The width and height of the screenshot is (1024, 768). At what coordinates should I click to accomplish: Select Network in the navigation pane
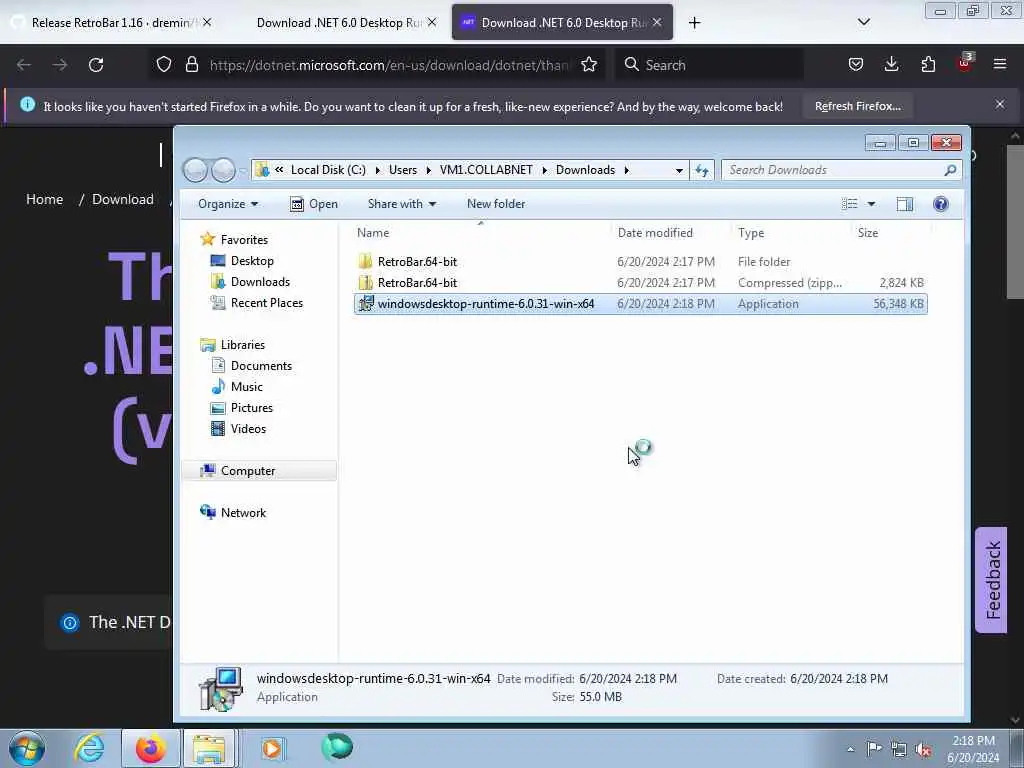pyautogui.click(x=243, y=513)
